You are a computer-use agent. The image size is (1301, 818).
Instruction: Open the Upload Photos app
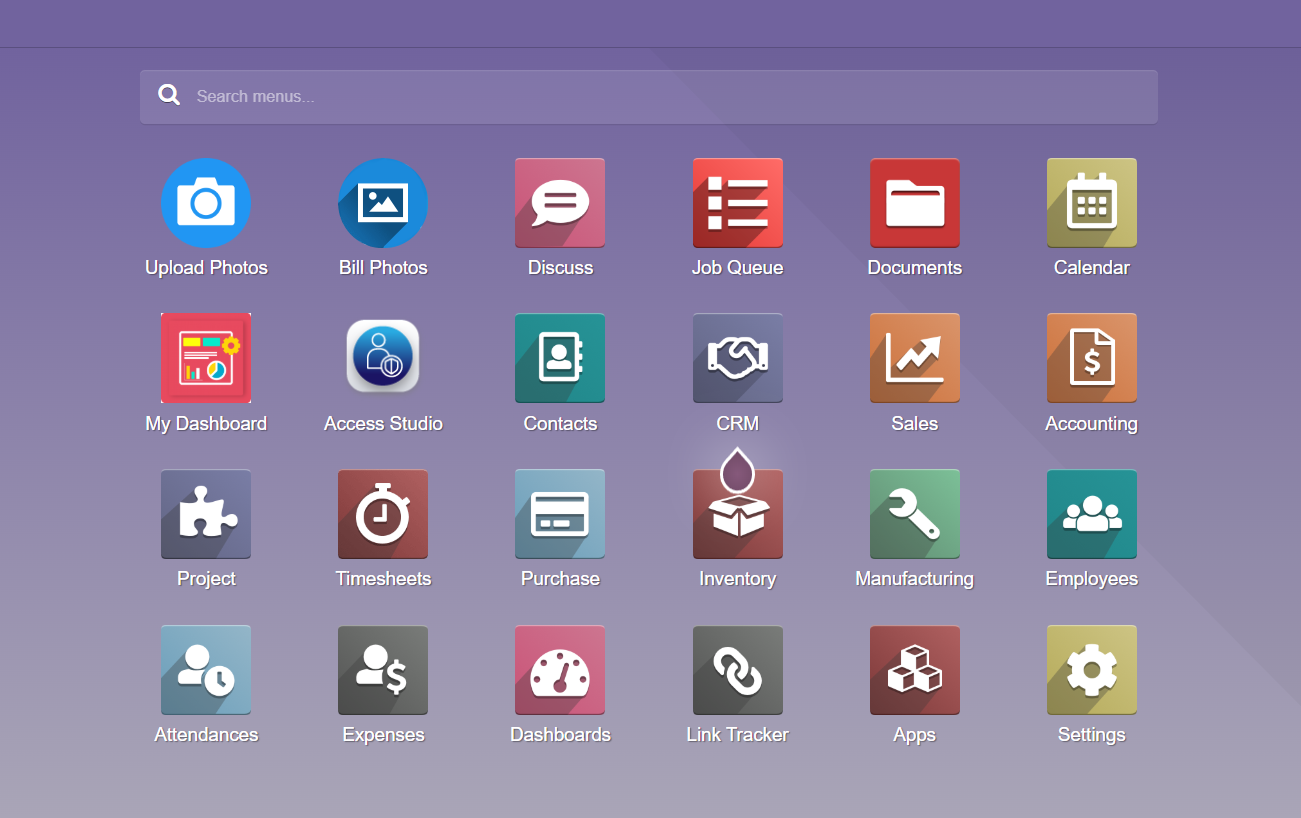[x=206, y=203]
